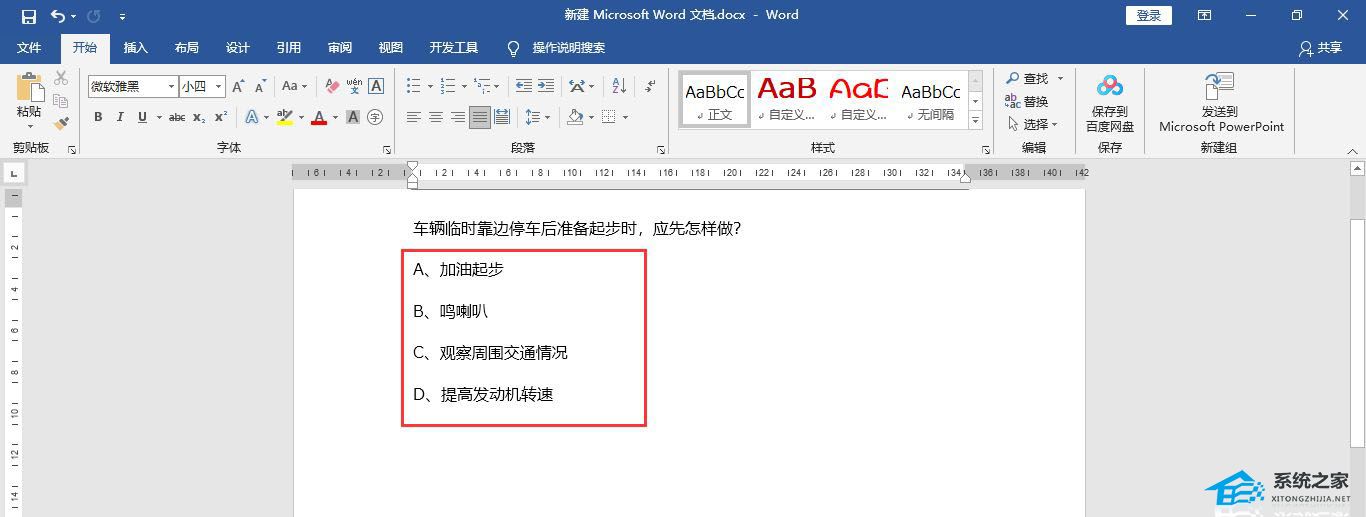Toggle character shading gray A
This screenshot has height=517, width=1366.
(x=353, y=117)
